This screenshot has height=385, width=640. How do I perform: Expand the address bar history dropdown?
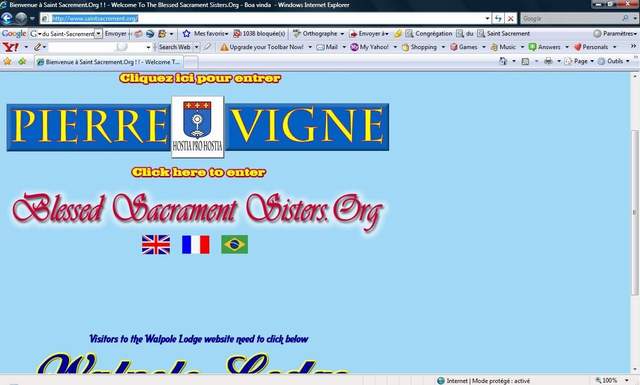487,18
